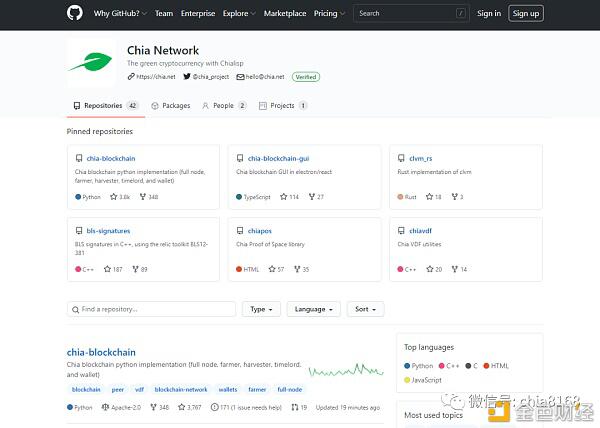Click the fork count icon on chia-blockchain-gui card
Viewport: 600px width, 428px height.
click(309, 197)
